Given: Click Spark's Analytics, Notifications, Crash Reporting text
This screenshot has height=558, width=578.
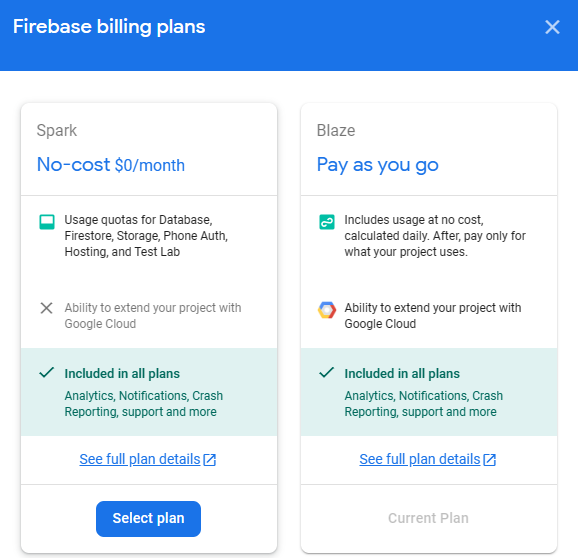Looking at the screenshot, I should click(x=144, y=404).
